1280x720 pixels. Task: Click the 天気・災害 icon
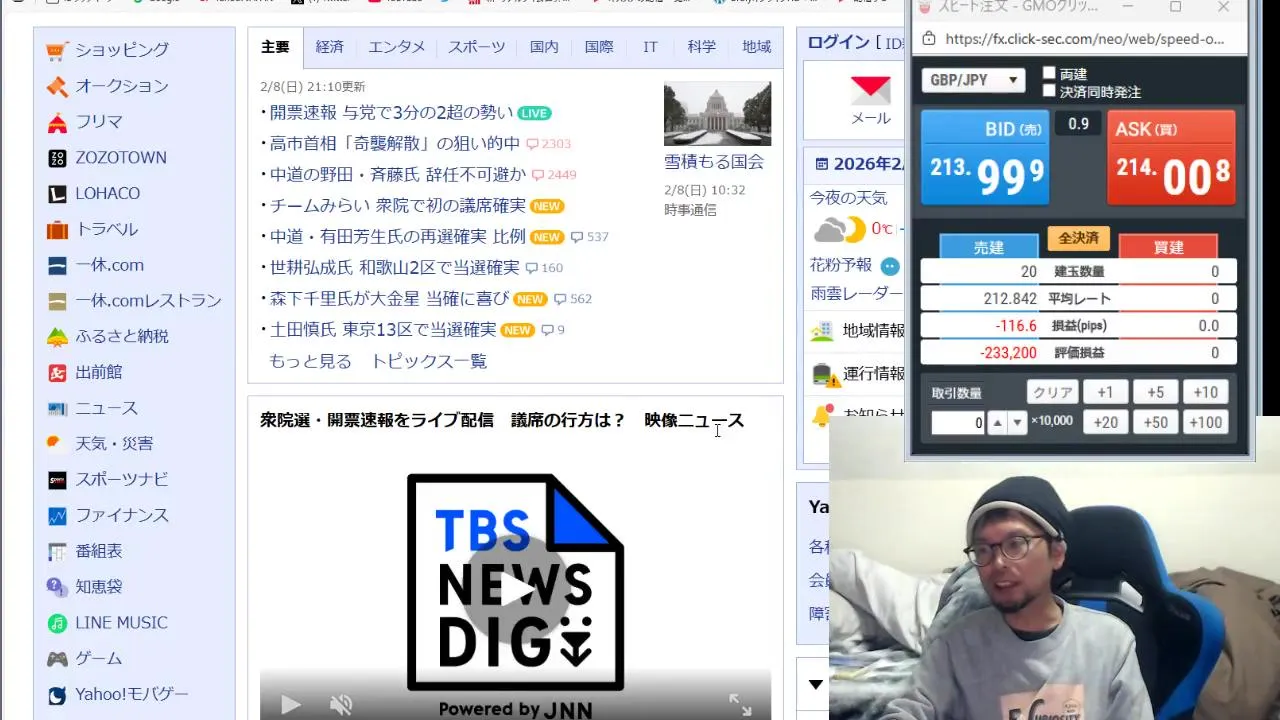57,444
